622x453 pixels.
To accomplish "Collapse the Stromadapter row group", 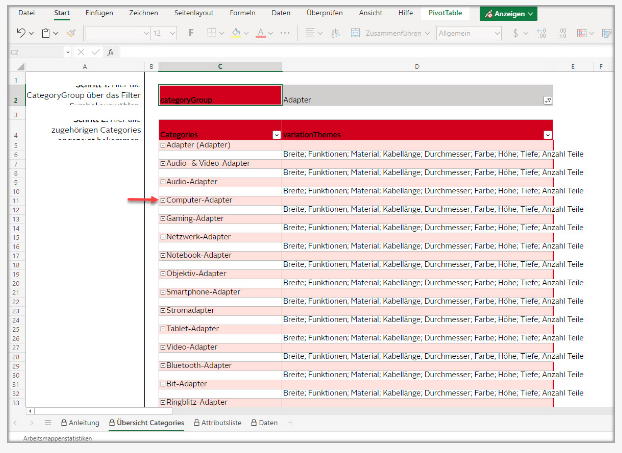I will pos(163,311).
